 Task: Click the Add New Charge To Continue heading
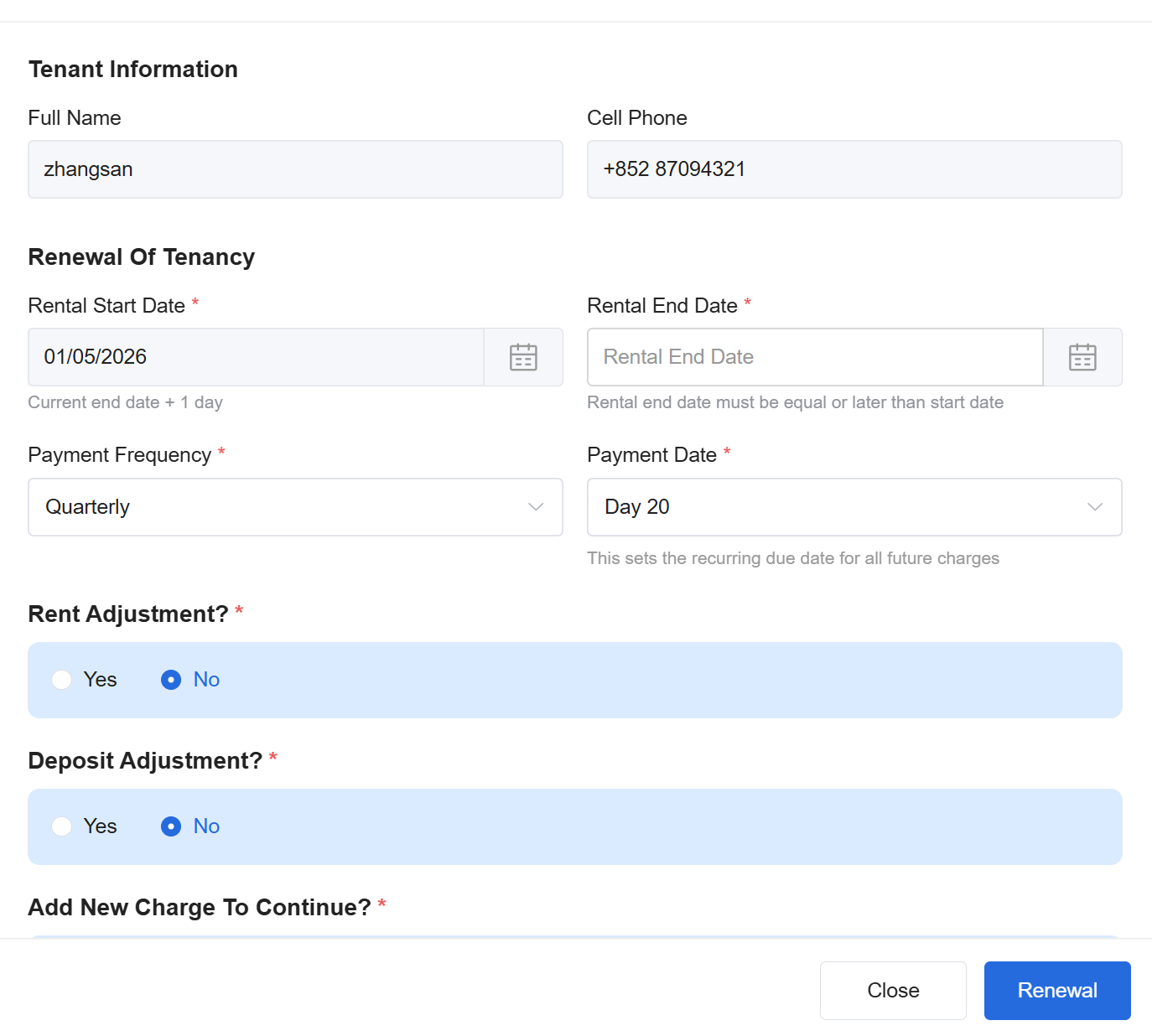click(x=199, y=908)
